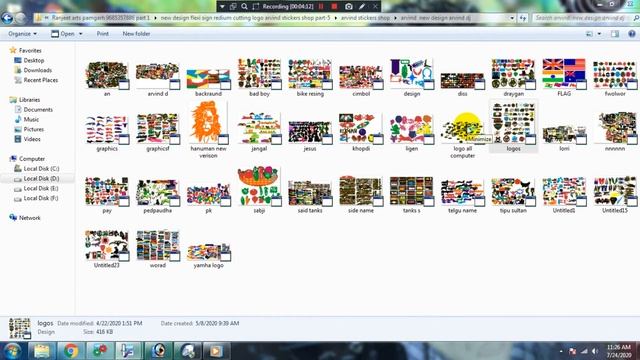Select the 'bike resing' file thumbnail
640x360 pixels.
pos(310,74)
